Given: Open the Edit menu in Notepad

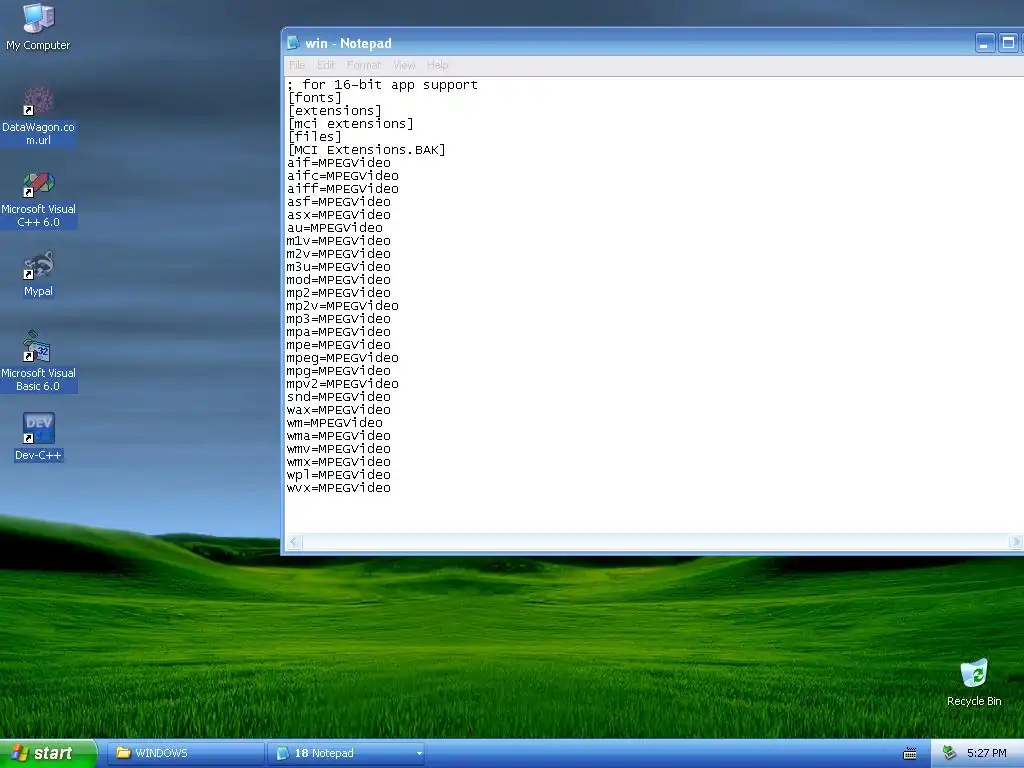Looking at the screenshot, I should tap(326, 65).
